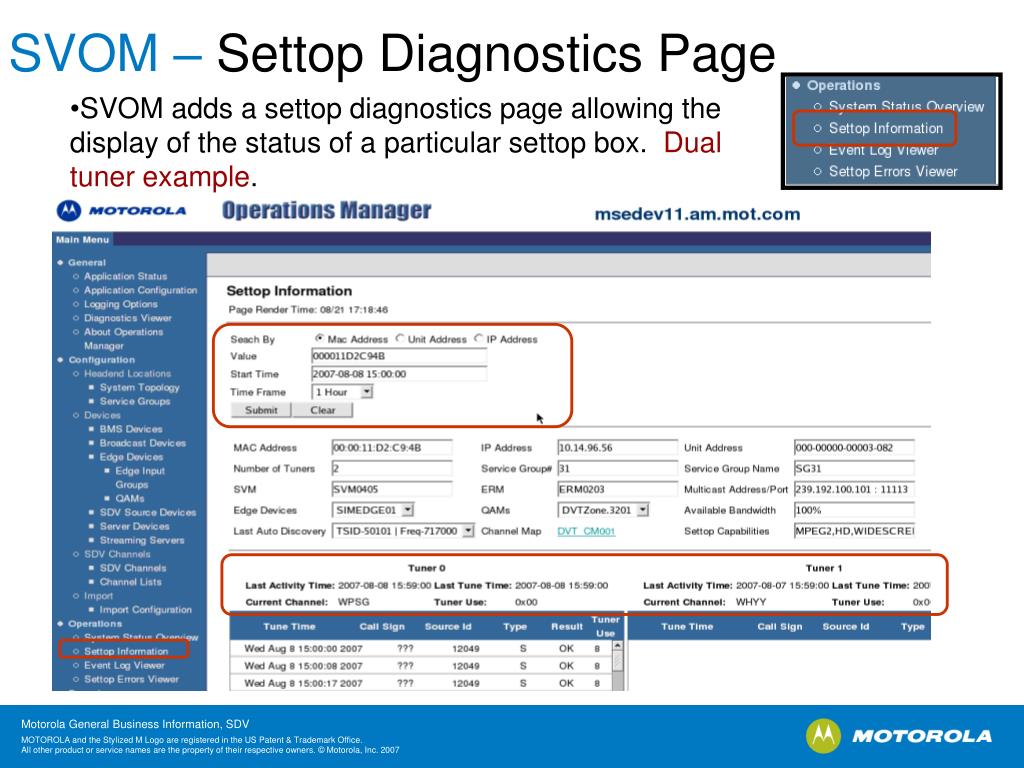Screen dimensions: 1024x768
Task: Click the Number of Tuners field
Action: [x=392, y=469]
